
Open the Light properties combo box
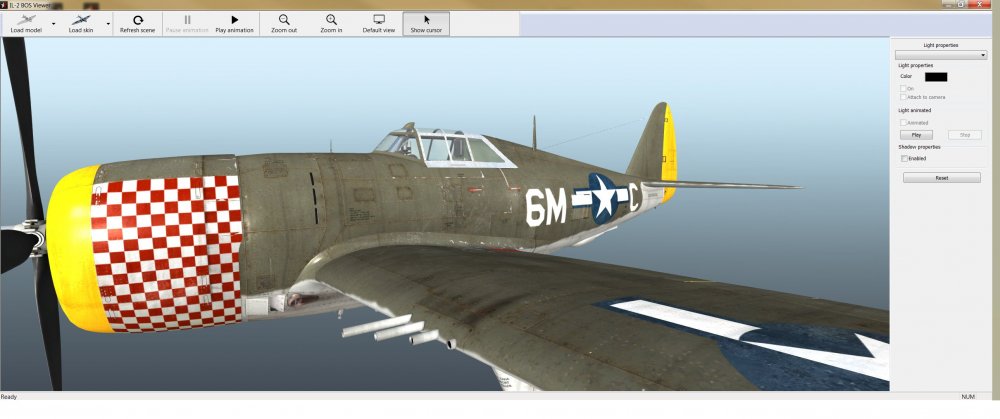pyautogui.click(x=940, y=55)
